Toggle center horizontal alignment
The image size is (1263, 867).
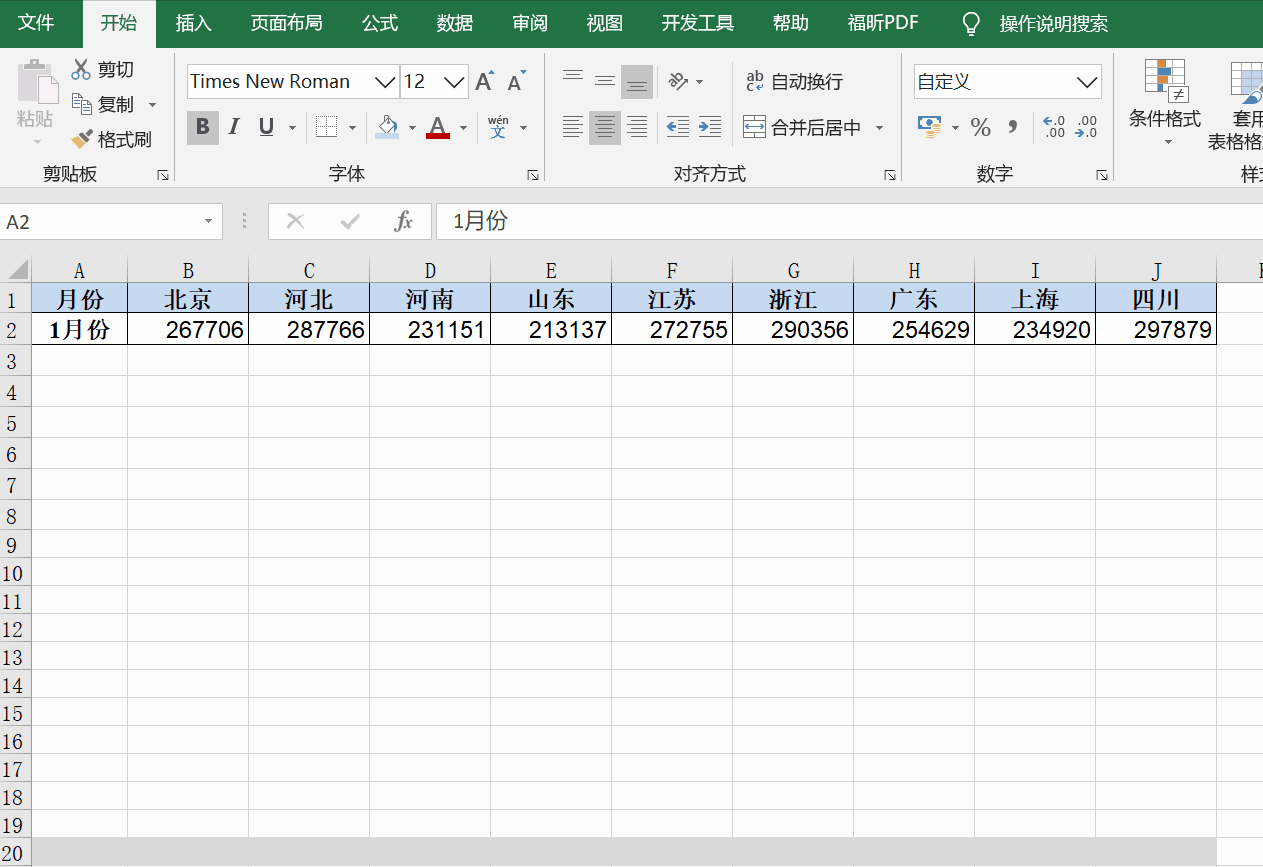pyautogui.click(x=605, y=127)
